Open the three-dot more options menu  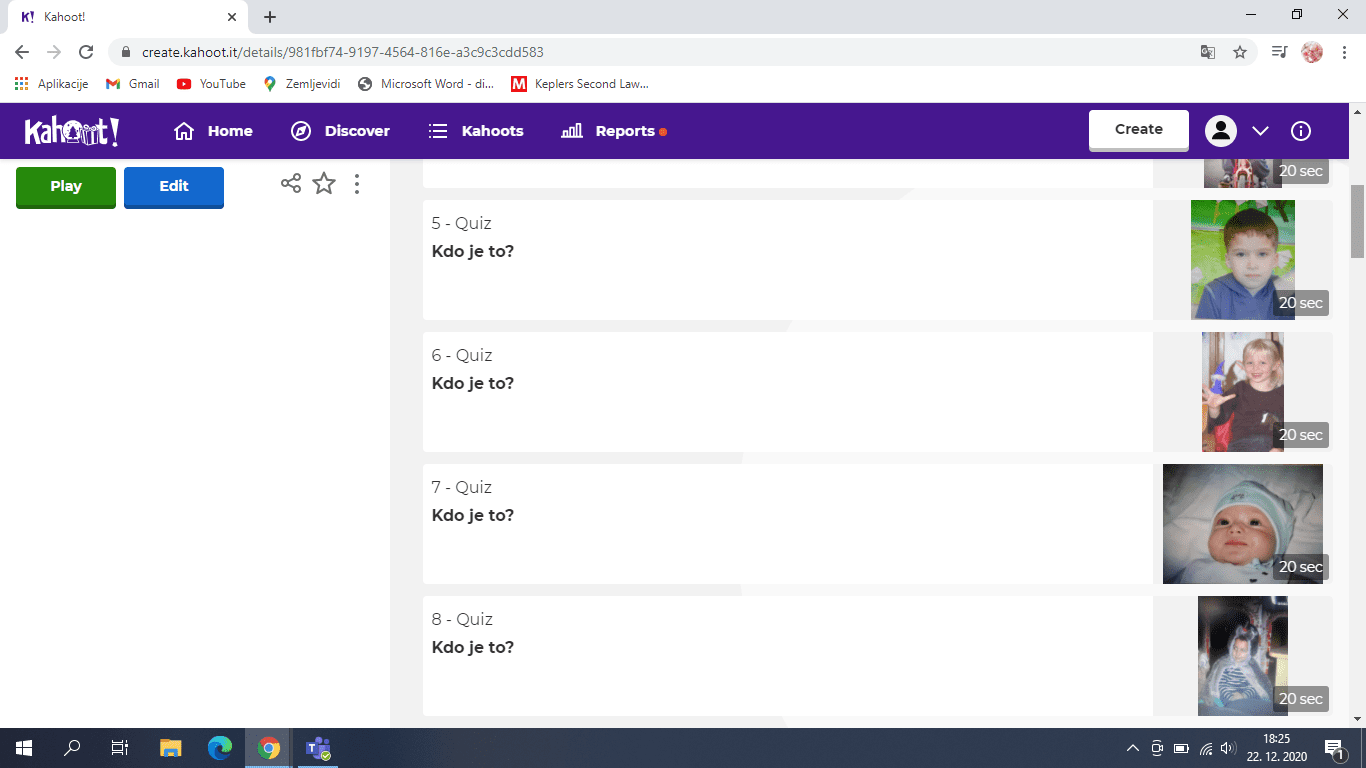click(x=357, y=184)
